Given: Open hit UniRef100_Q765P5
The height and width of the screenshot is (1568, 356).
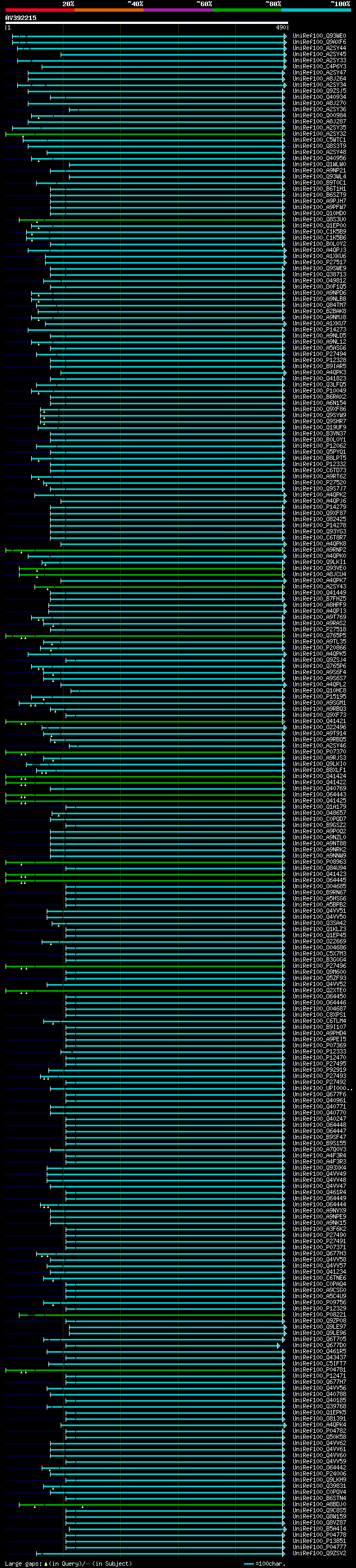Looking at the screenshot, I should click(319, 635).
